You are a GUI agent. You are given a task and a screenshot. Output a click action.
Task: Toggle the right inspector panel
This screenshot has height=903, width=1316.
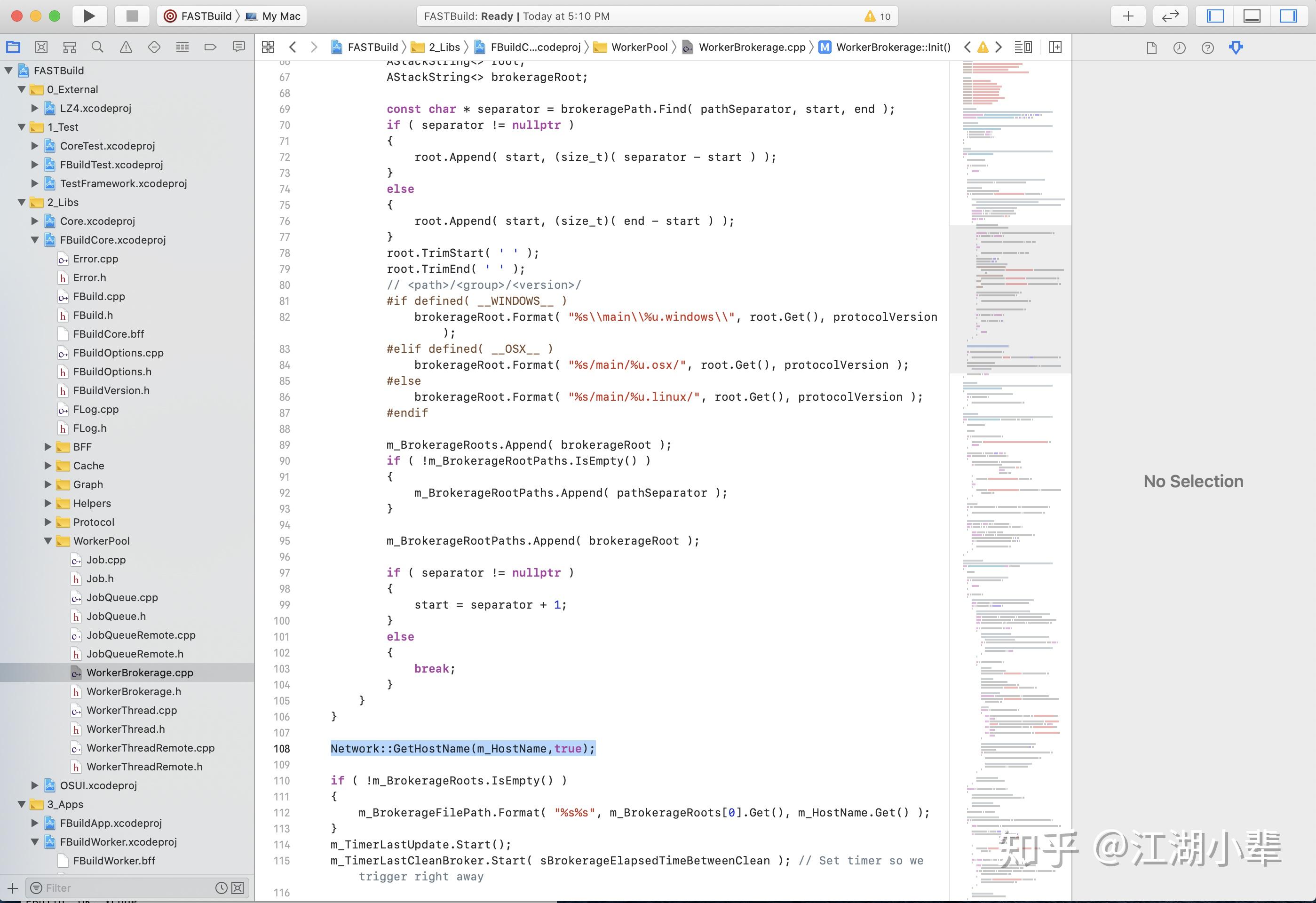1288,16
